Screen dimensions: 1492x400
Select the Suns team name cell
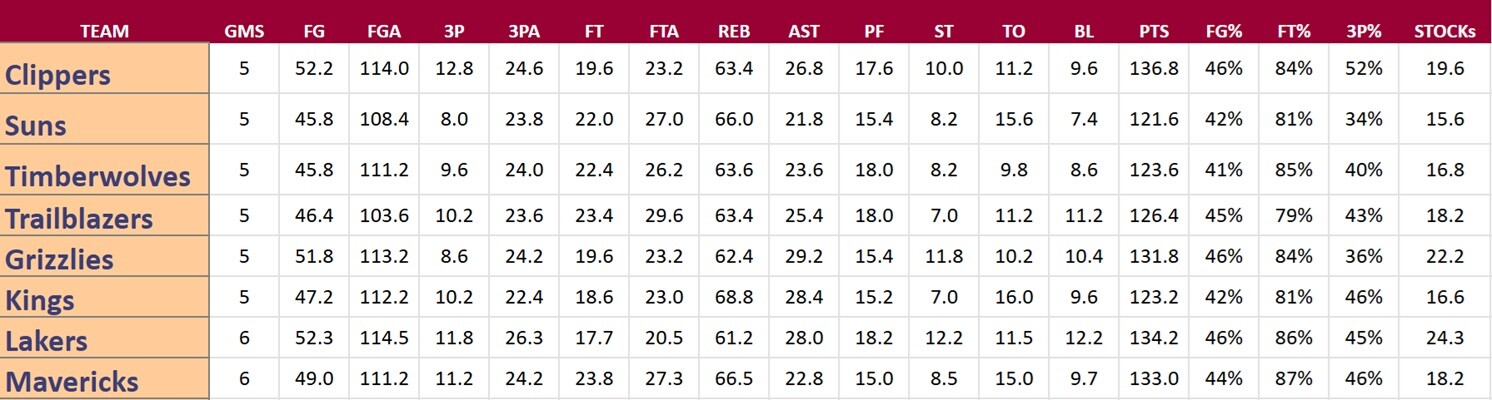click(36, 126)
